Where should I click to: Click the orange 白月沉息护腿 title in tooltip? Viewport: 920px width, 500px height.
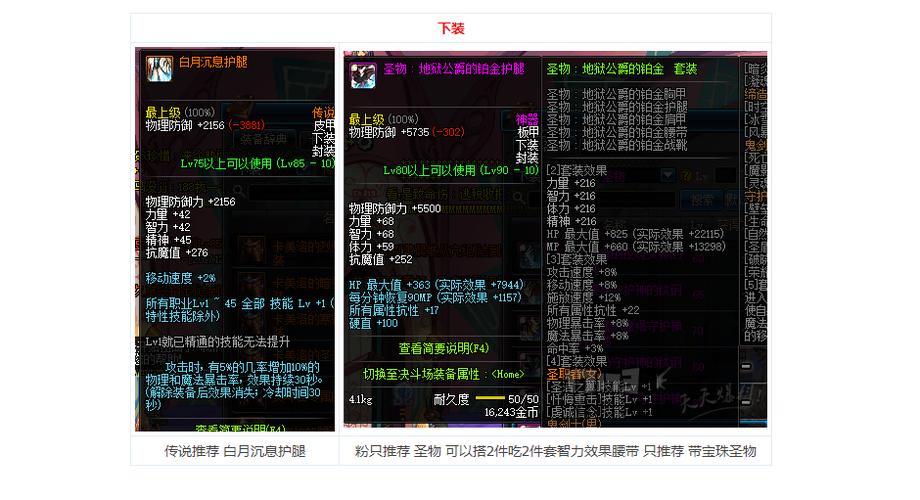tap(213, 62)
